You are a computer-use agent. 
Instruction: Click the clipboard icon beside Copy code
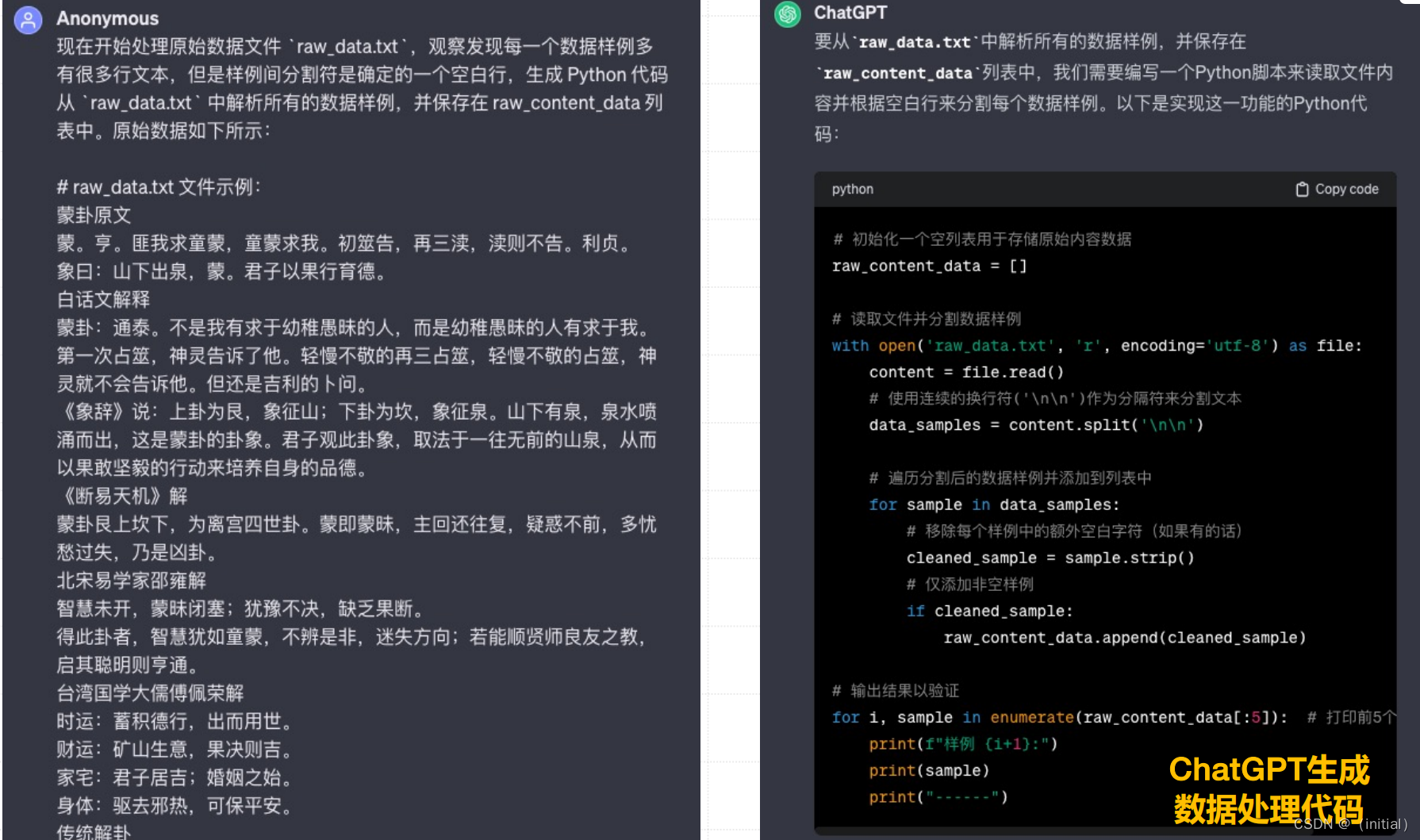click(x=1302, y=190)
